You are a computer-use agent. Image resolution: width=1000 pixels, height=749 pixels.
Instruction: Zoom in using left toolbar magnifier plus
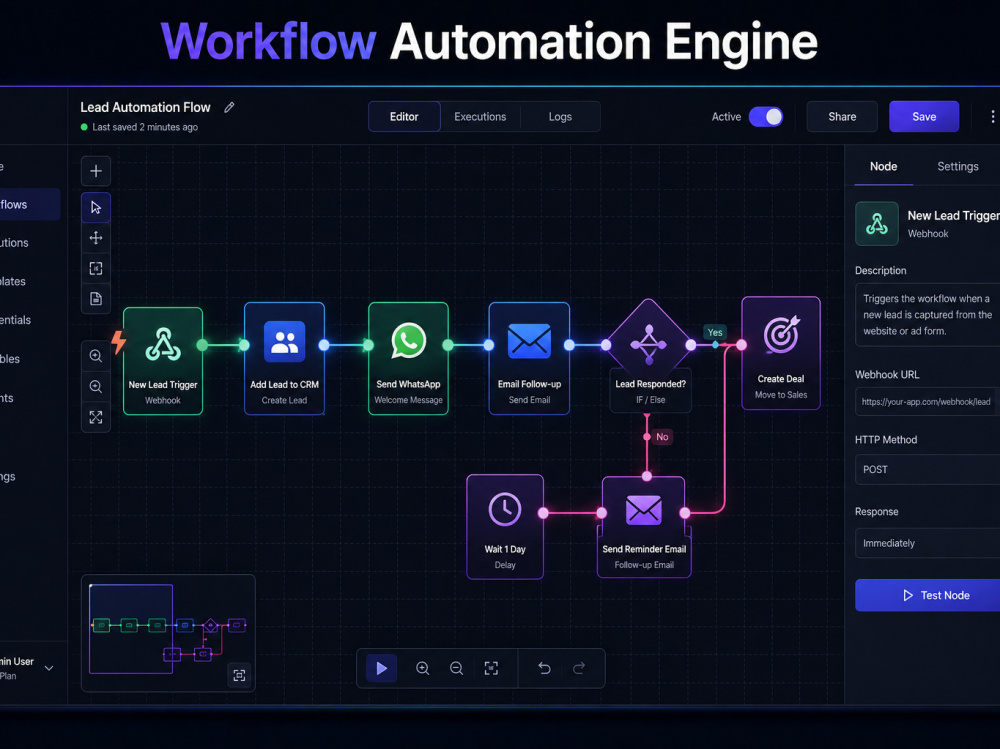tap(96, 356)
